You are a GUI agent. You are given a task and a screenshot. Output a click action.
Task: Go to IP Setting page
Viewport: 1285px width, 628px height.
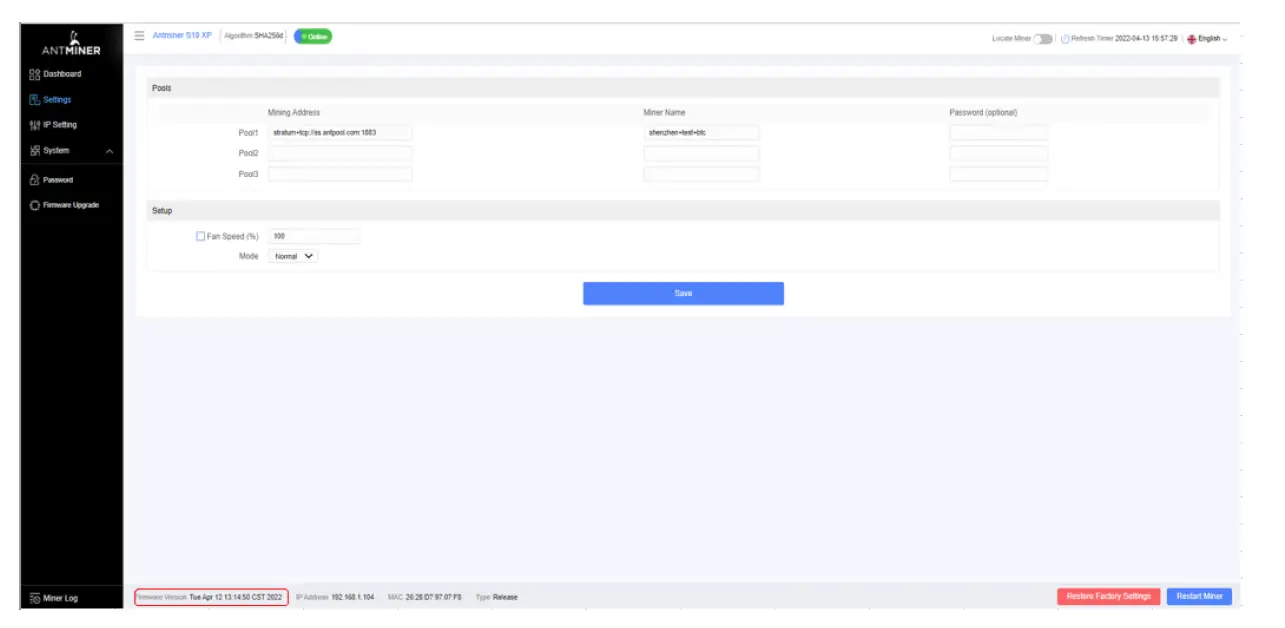pyautogui.click(x=60, y=125)
